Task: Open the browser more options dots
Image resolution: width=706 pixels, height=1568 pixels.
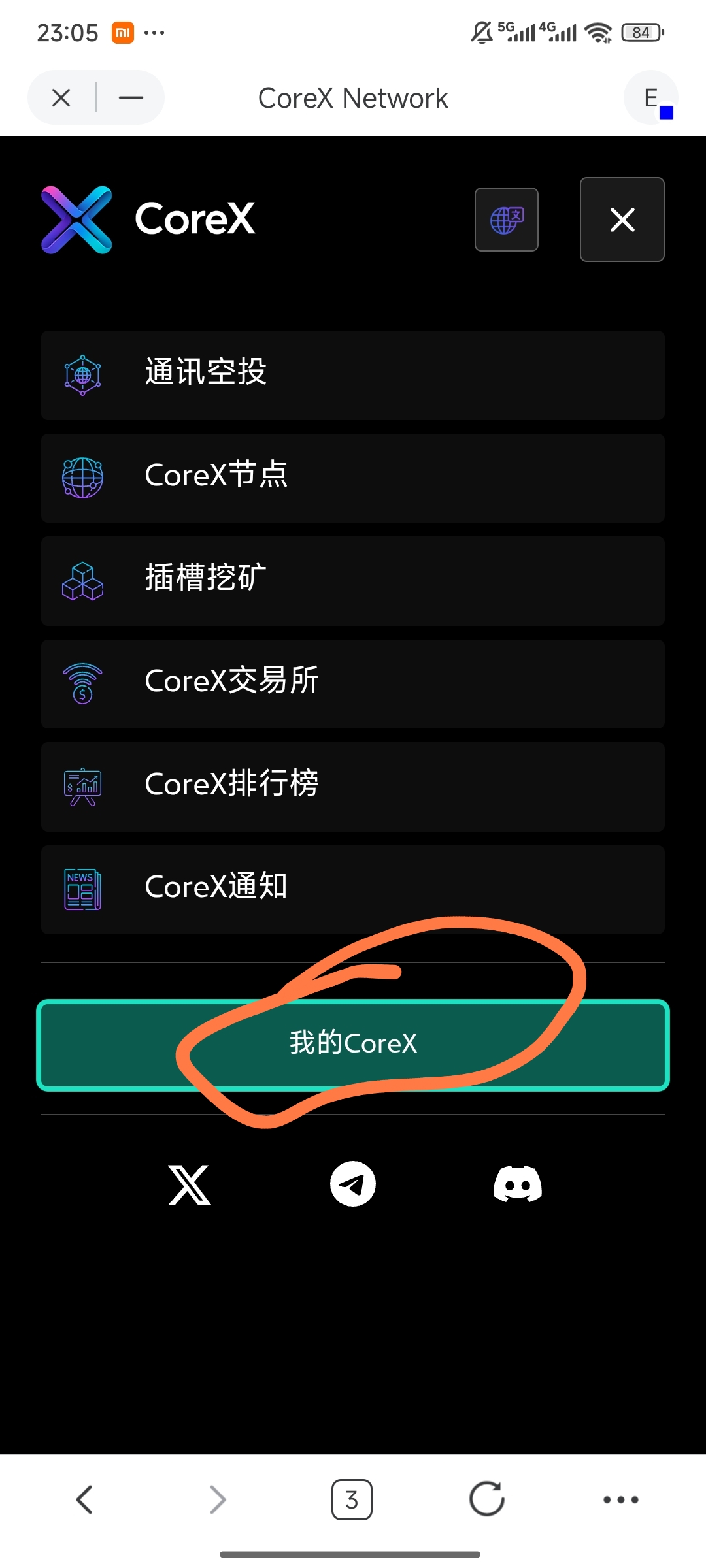Action: point(621,1499)
